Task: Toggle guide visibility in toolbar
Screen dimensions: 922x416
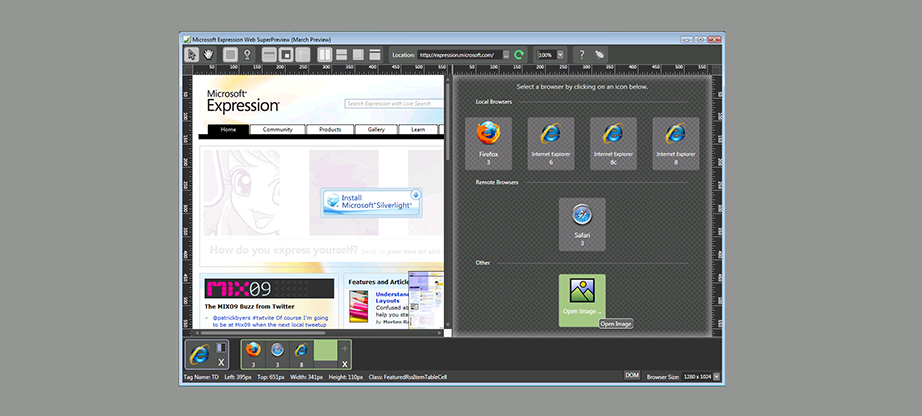Action: 302,55
